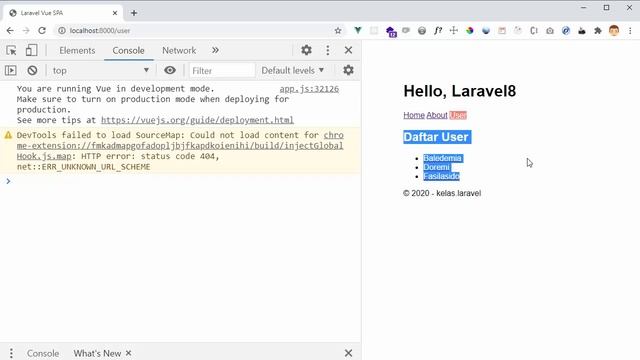Screen dimensions: 640x360
Task: Open the purple extension with number badge
Action: (391, 31)
